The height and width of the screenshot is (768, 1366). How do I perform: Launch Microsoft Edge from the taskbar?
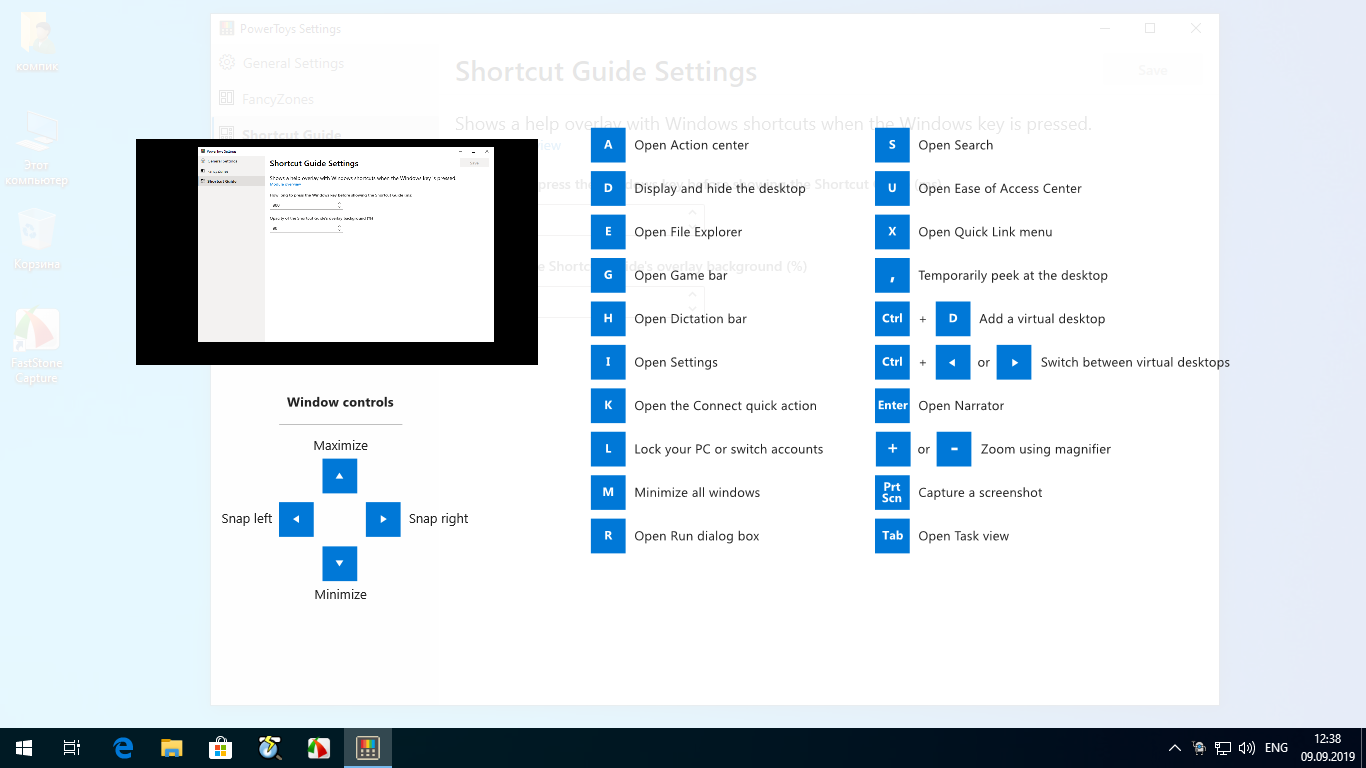[x=123, y=748]
